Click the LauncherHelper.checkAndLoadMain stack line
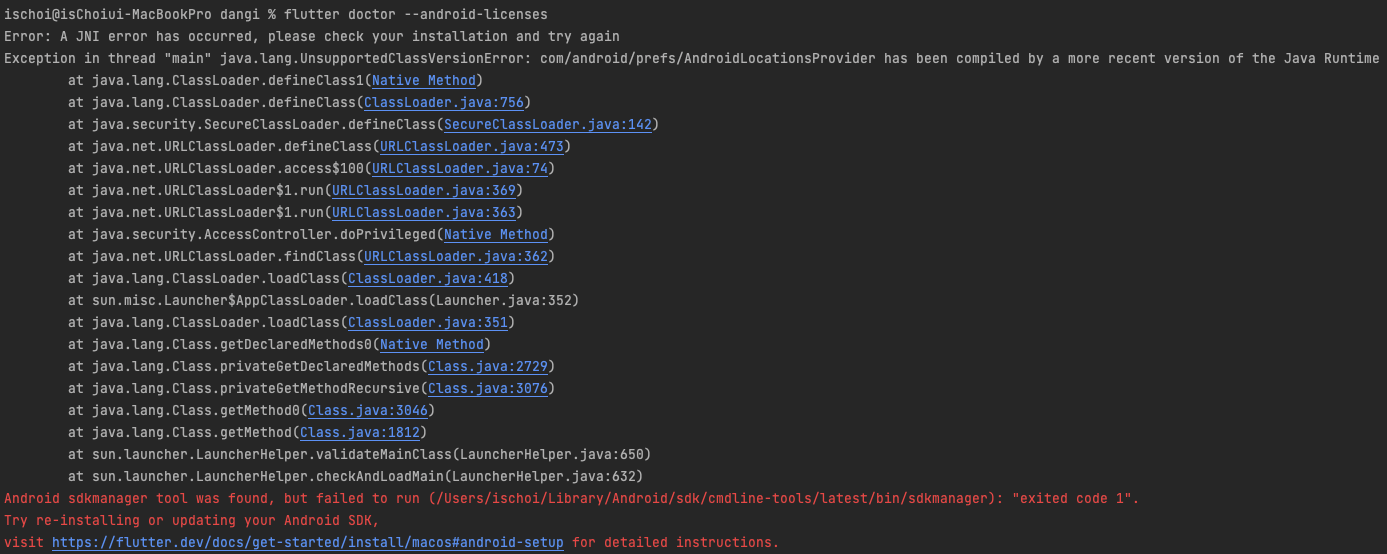The image size is (1387, 554). coord(356,476)
